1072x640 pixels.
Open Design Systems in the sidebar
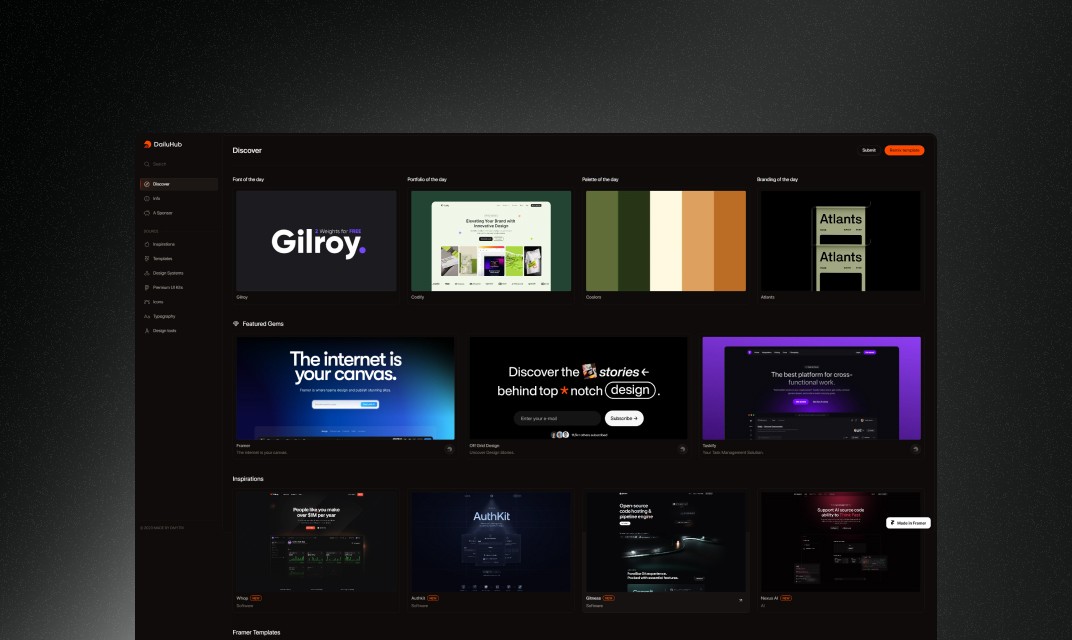[178, 273]
